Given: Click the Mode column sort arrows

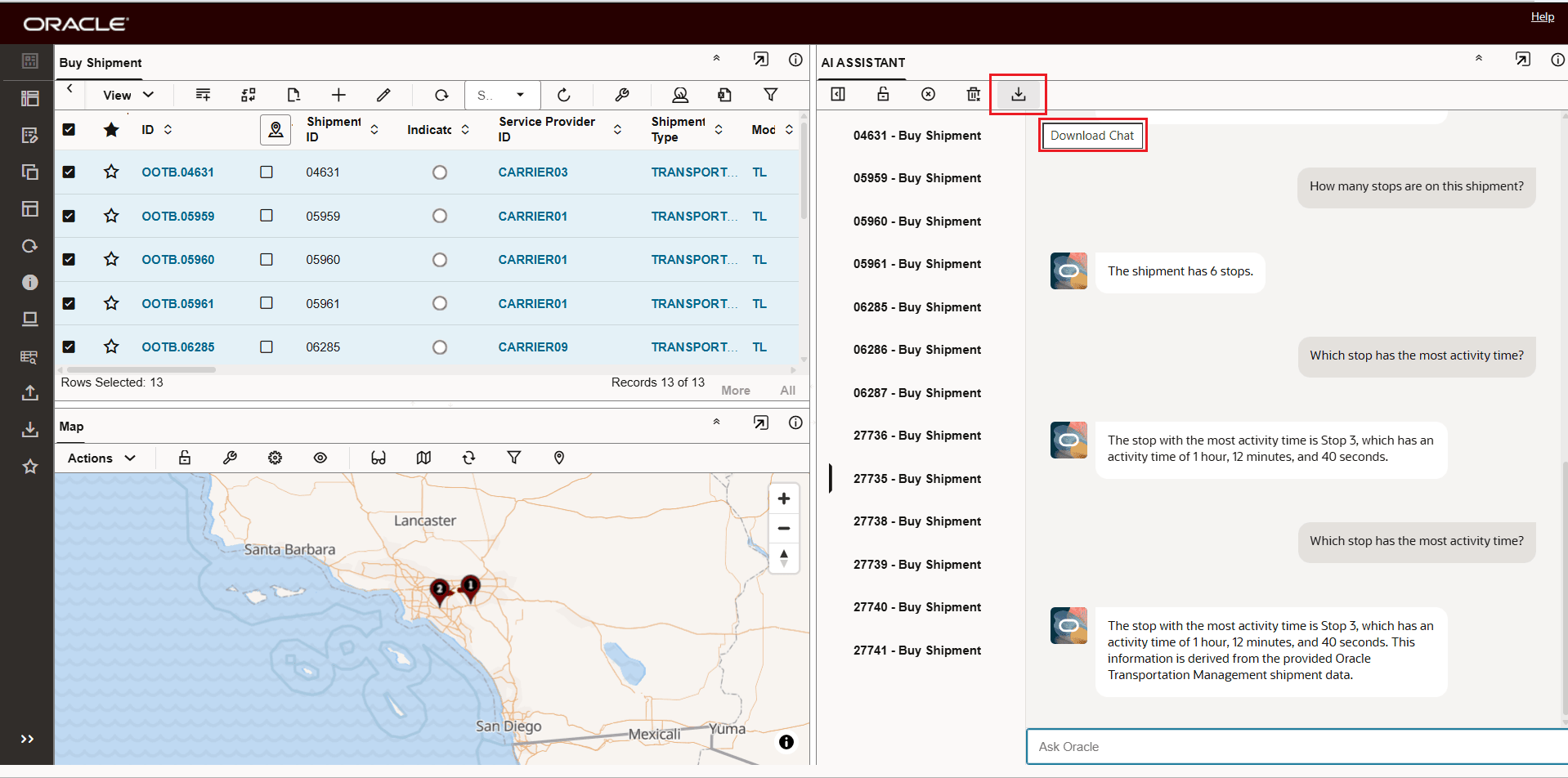Looking at the screenshot, I should coord(789,129).
